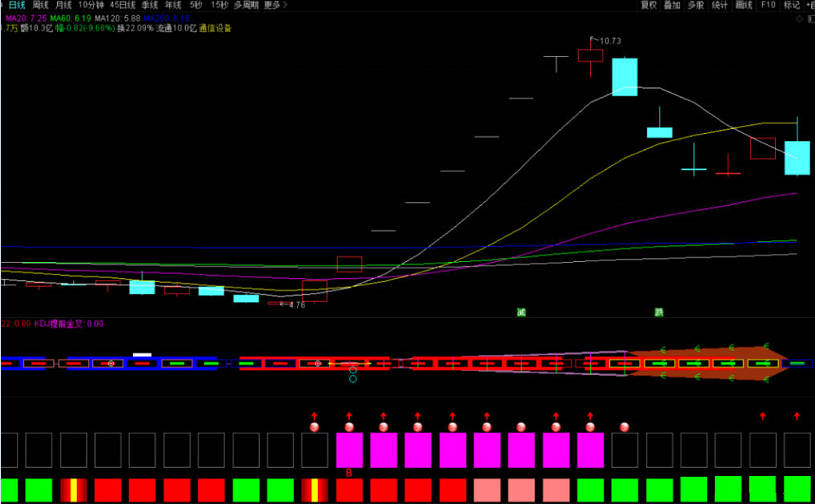Open the 多股 multi-stock view
Viewport: 815px width, 504px height.
pos(696,5)
